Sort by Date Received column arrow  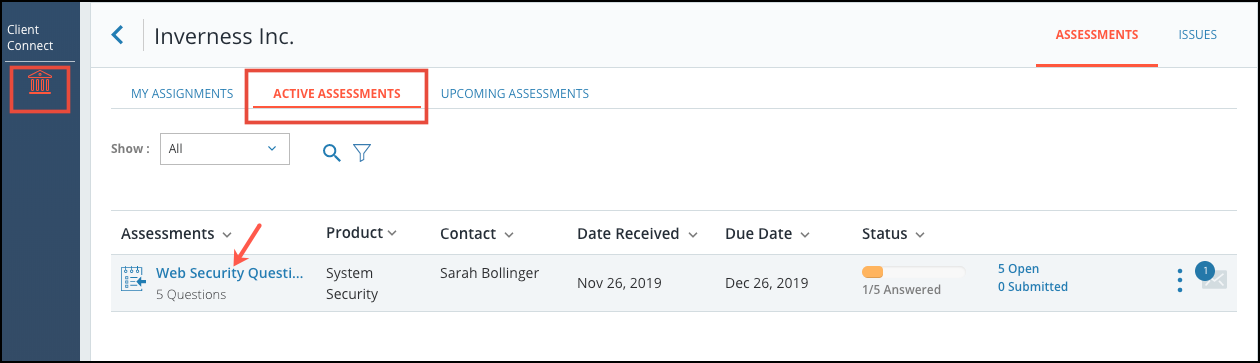(690, 235)
